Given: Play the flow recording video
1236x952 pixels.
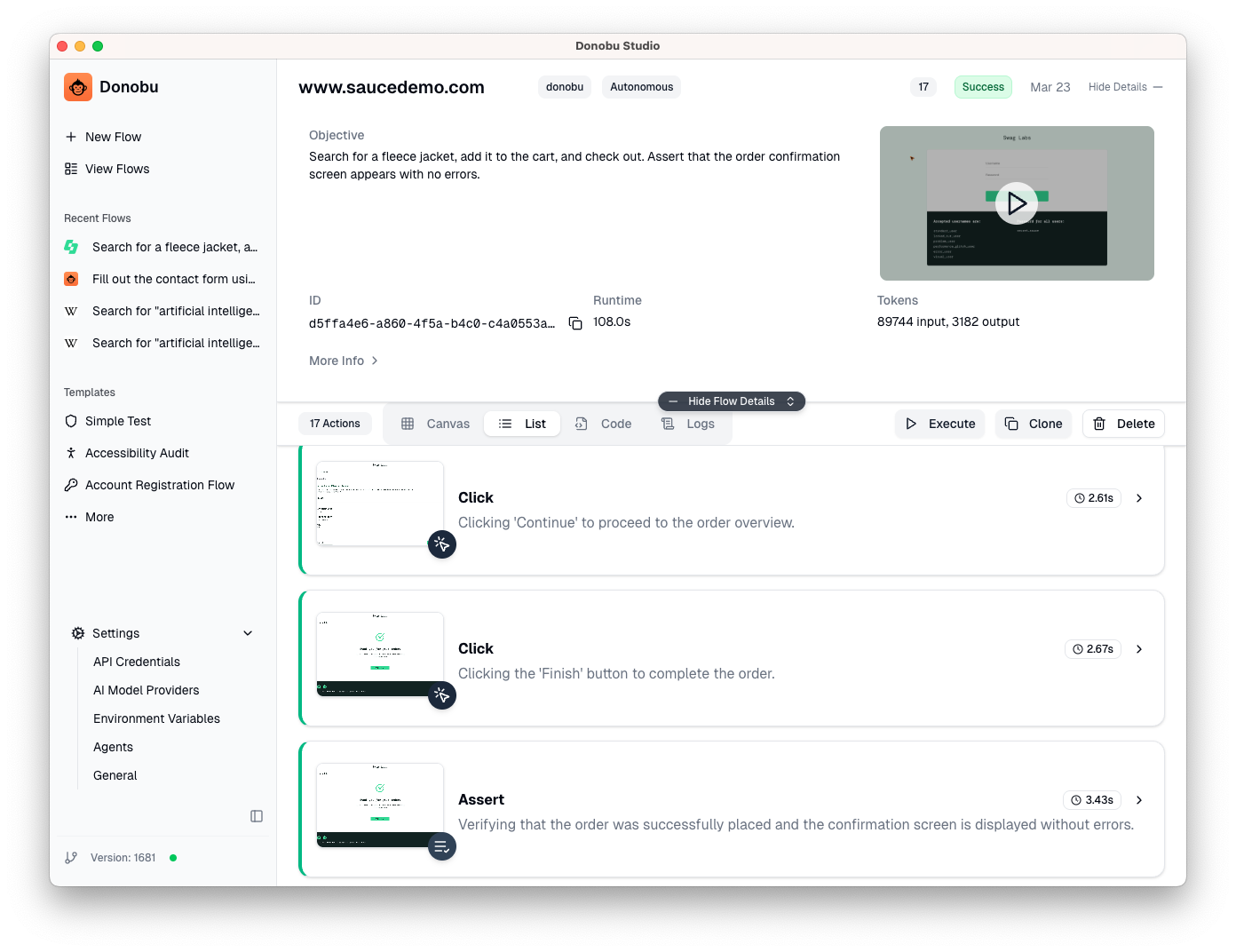Looking at the screenshot, I should [x=1016, y=203].
